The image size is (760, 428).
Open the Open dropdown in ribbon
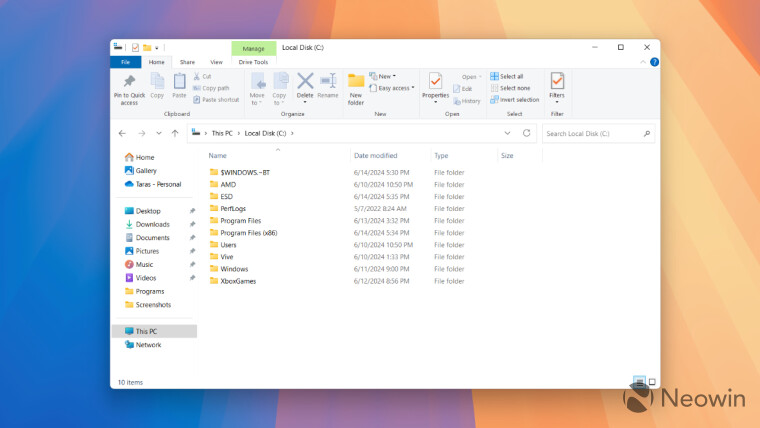point(471,77)
